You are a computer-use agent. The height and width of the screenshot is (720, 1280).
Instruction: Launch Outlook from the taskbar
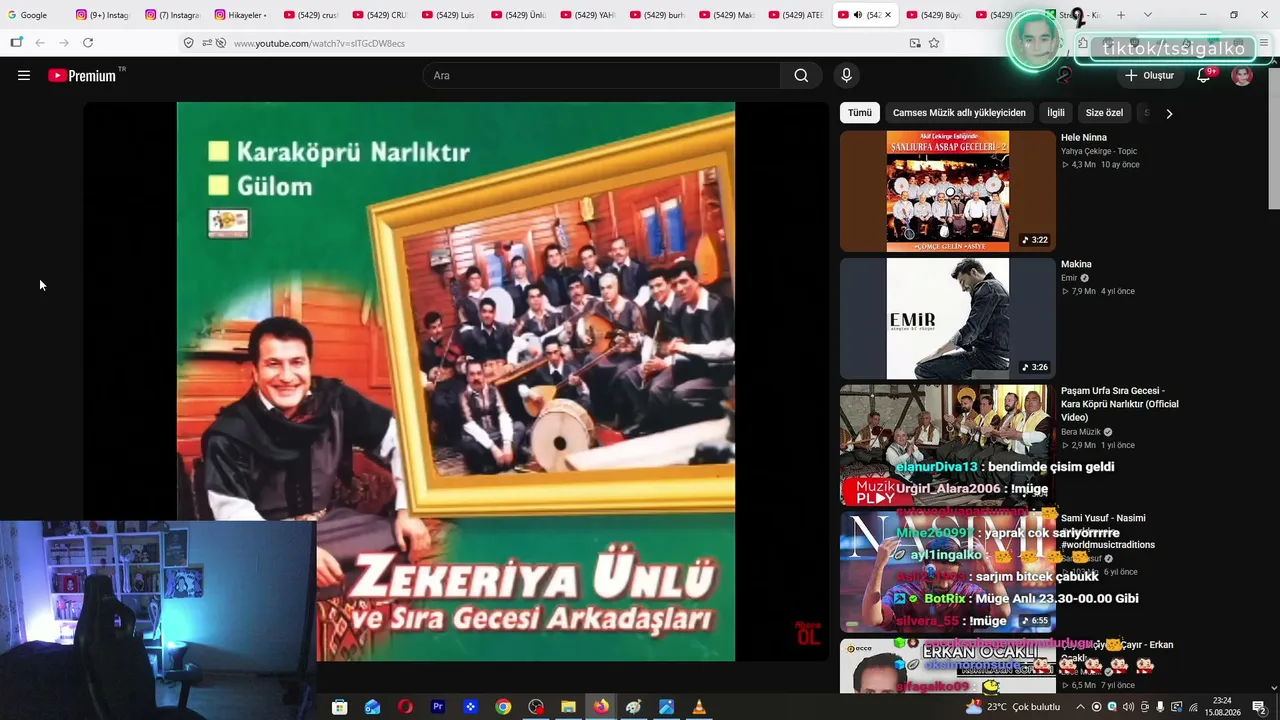tap(372, 707)
